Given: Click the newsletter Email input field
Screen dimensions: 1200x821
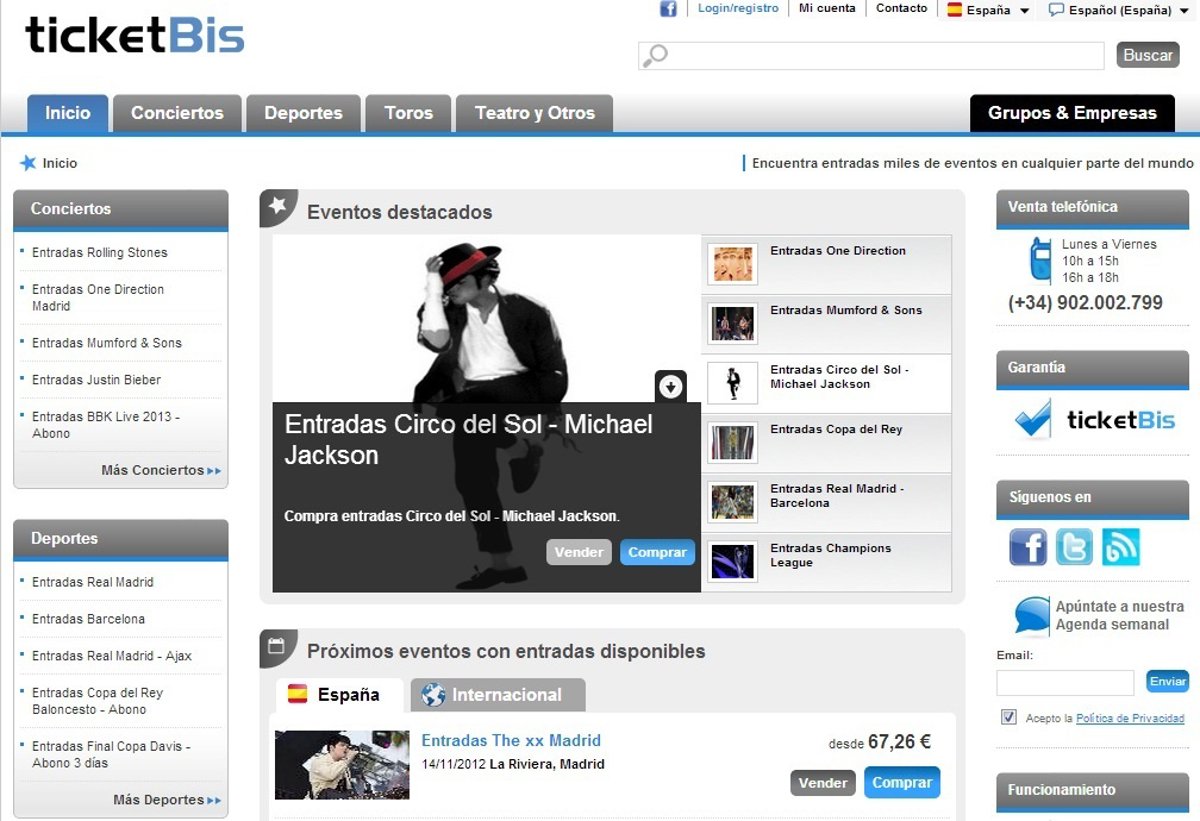Looking at the screenshot, I should tap(1065, 682).
